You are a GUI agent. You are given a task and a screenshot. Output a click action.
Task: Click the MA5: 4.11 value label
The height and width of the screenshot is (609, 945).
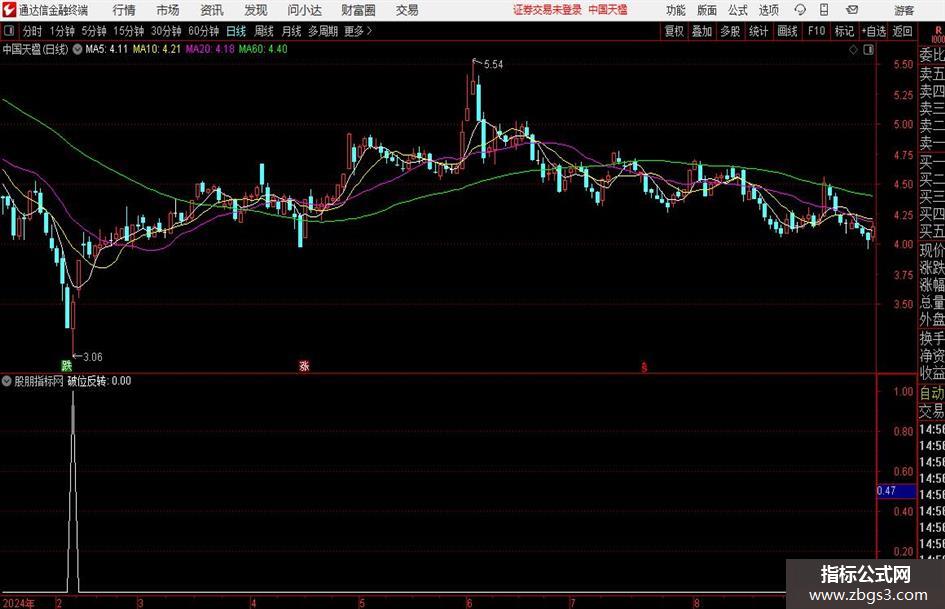click(107, 49)
